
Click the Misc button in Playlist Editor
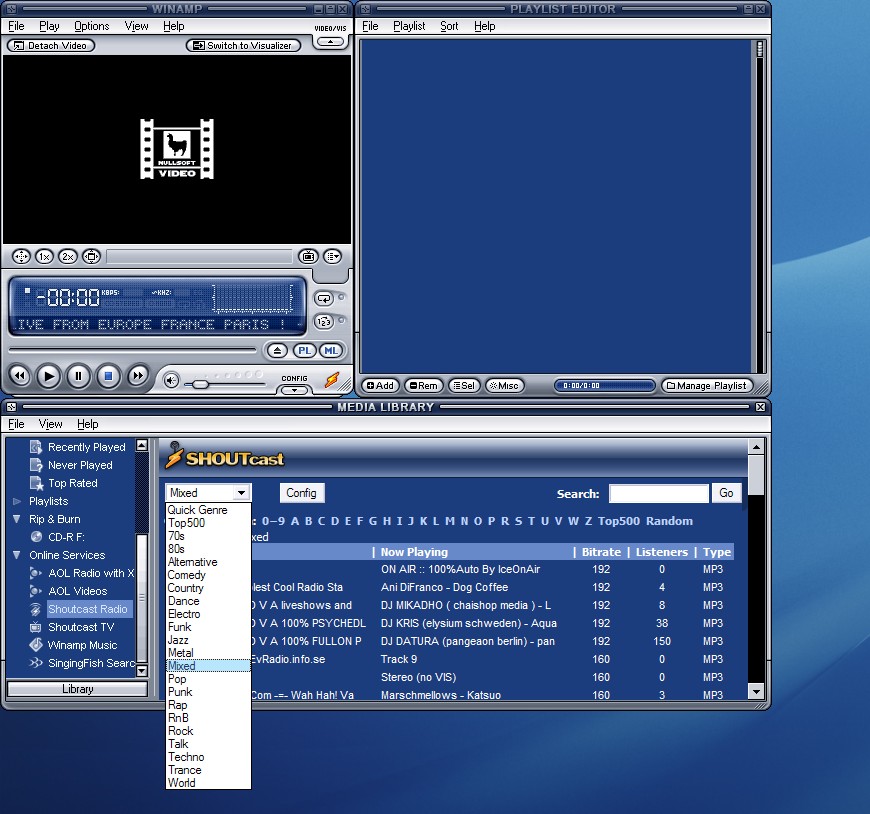pyautogui.click(x=504, y=386)
